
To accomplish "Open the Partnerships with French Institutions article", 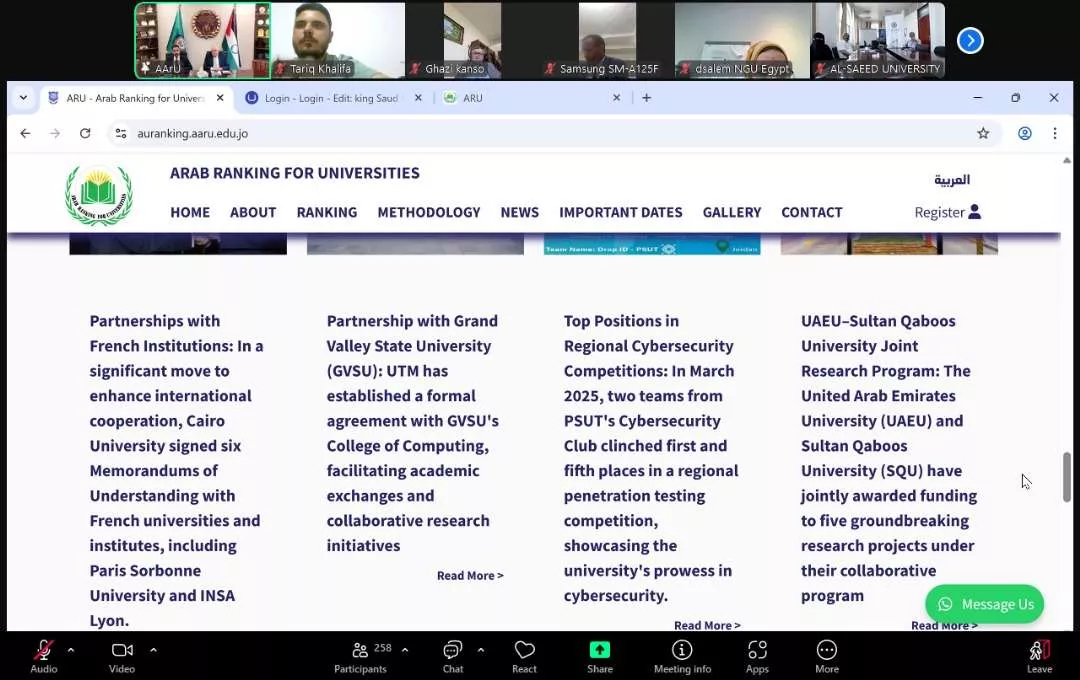I will pyautogui.click(x=176, y=470).
